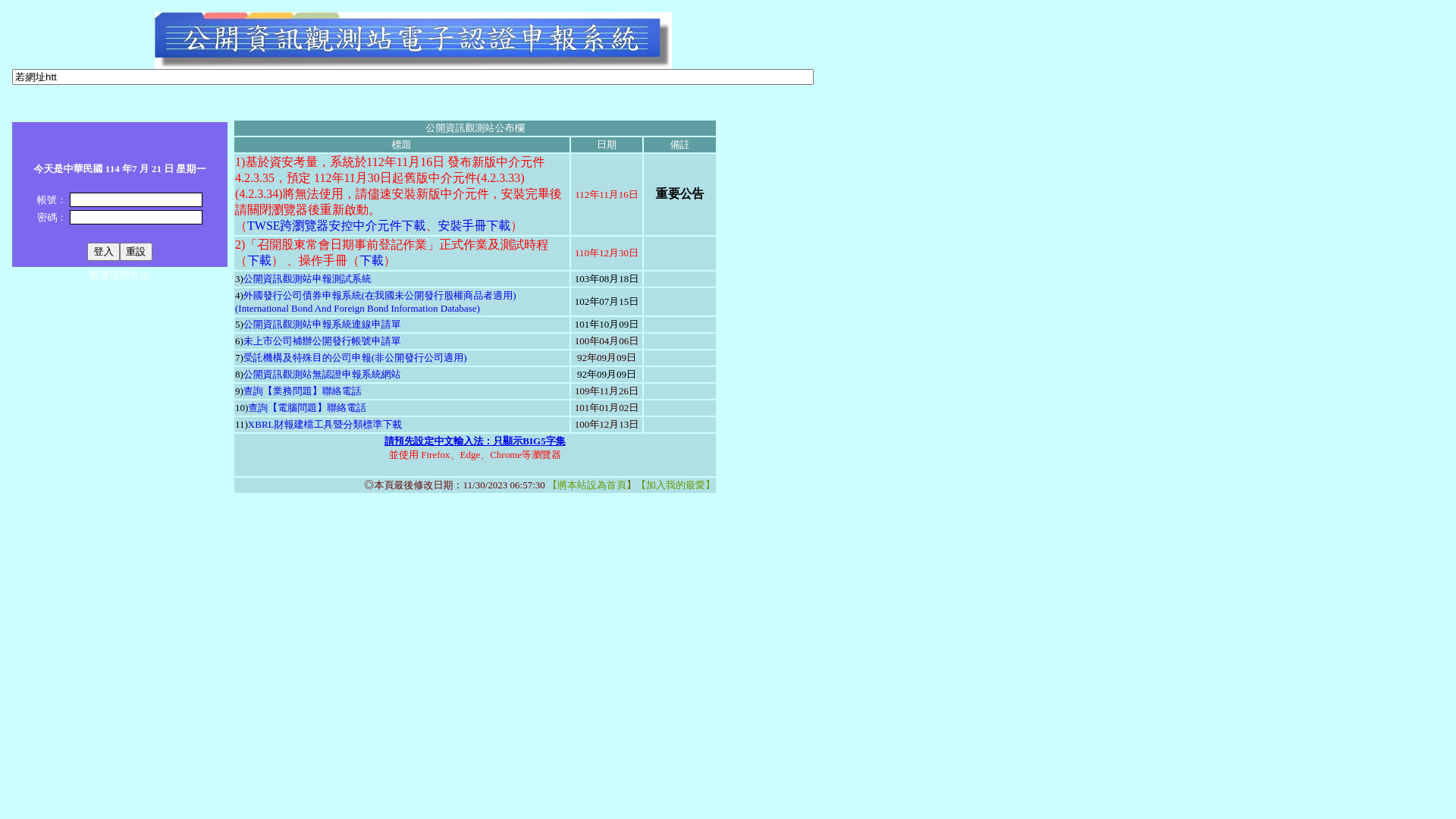1456x819 pixels.
Task: Click the 並使用 Firefox、Edge、Chrome等瀏覽器 text
Action: click(x=475, y=455)
